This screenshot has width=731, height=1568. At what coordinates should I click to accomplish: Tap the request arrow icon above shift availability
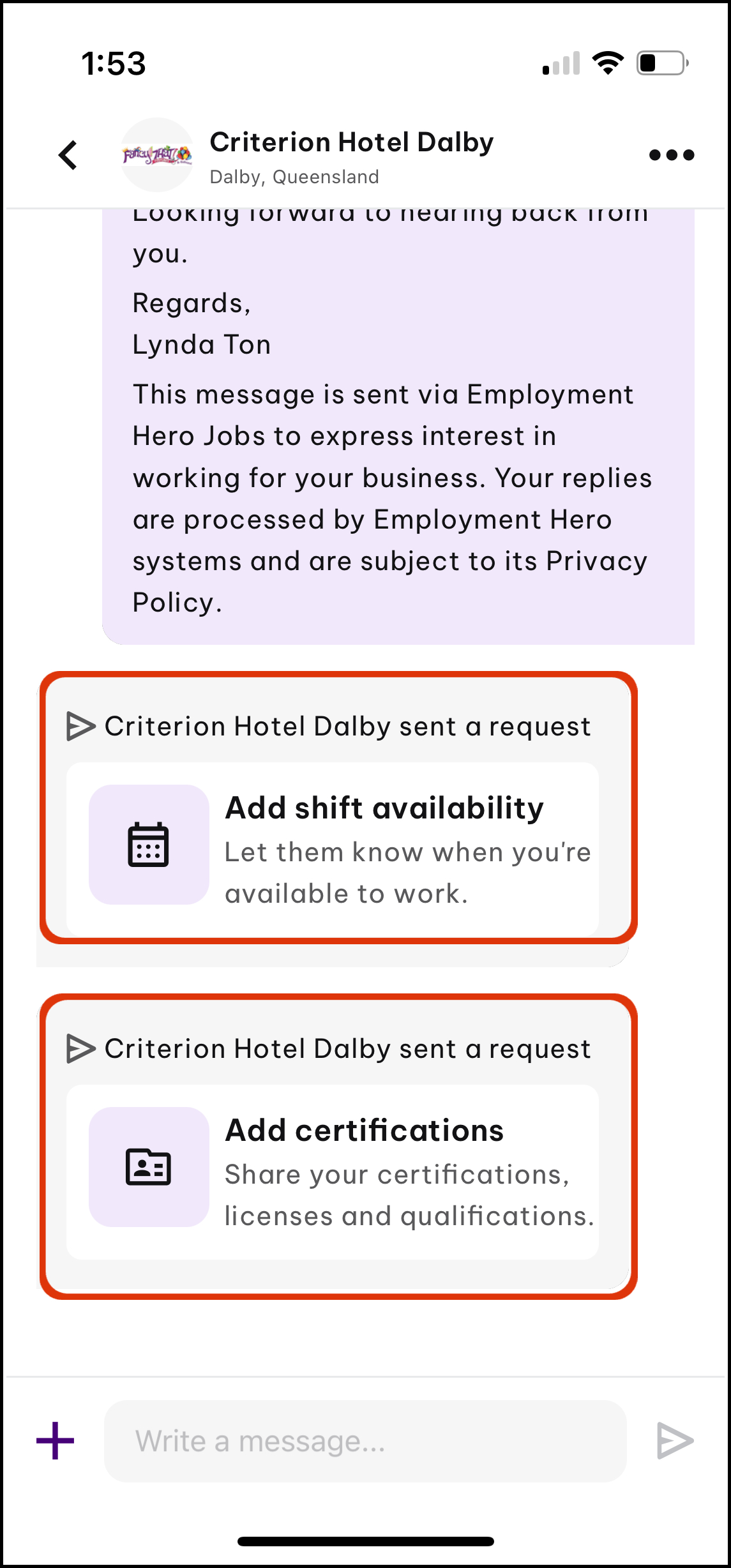pos(80,727)
